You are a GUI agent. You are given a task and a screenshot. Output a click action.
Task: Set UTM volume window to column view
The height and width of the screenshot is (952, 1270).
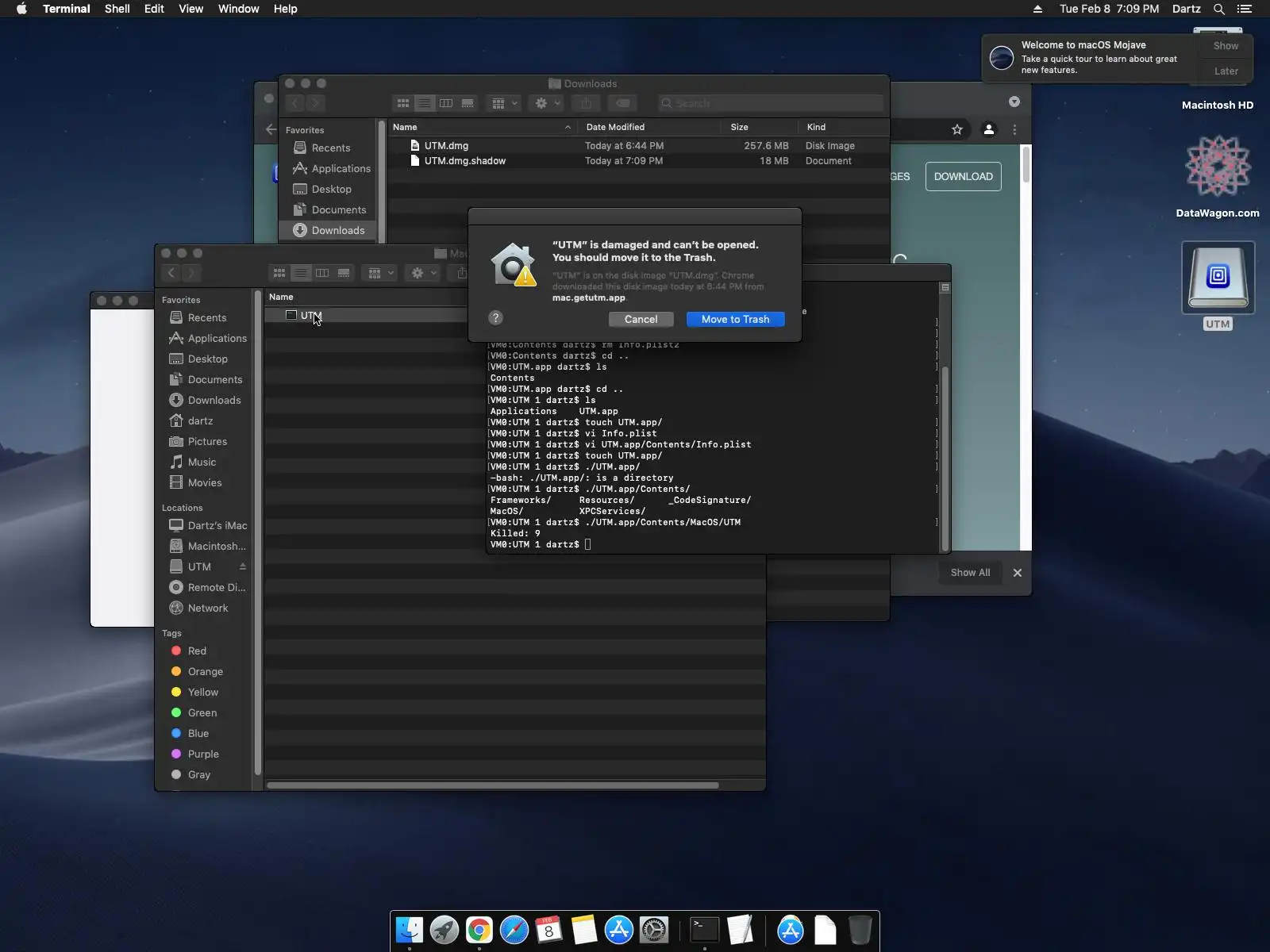(322, 273)
